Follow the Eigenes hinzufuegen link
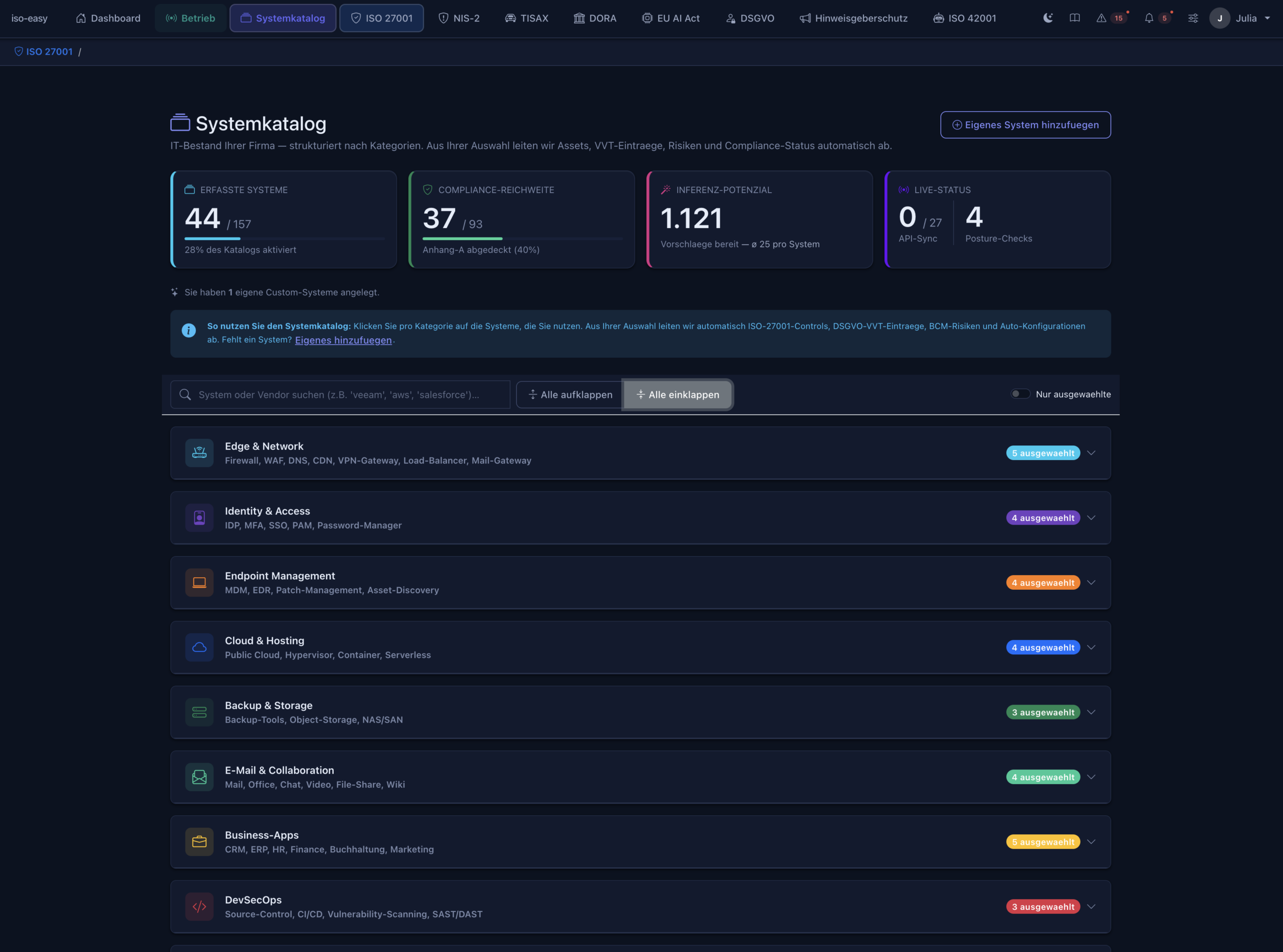Viewport: 1283px width, 952px height. pos(343,340)
